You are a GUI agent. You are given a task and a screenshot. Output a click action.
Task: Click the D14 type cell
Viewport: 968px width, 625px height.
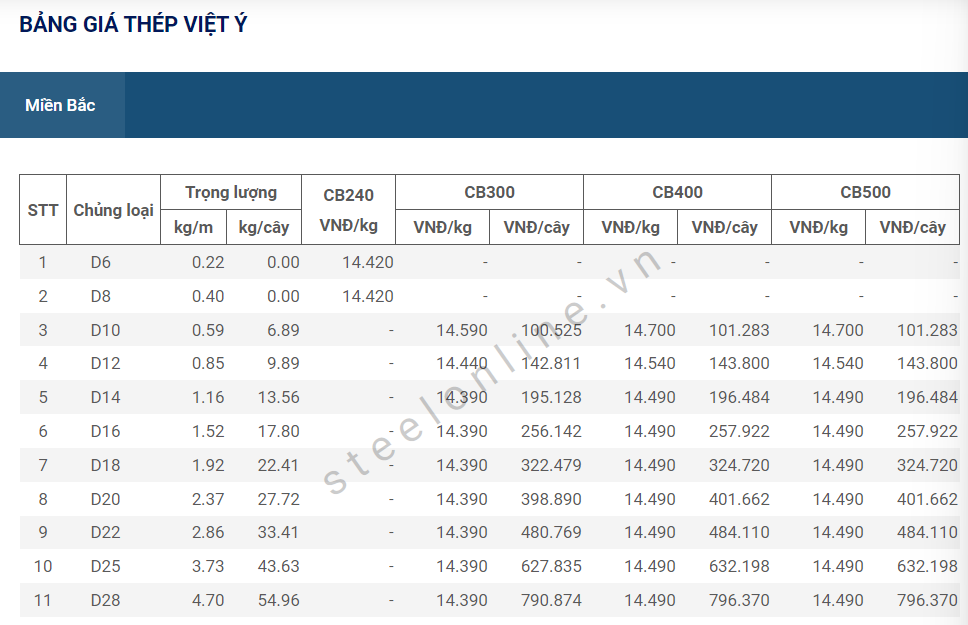tap(105, 398)
